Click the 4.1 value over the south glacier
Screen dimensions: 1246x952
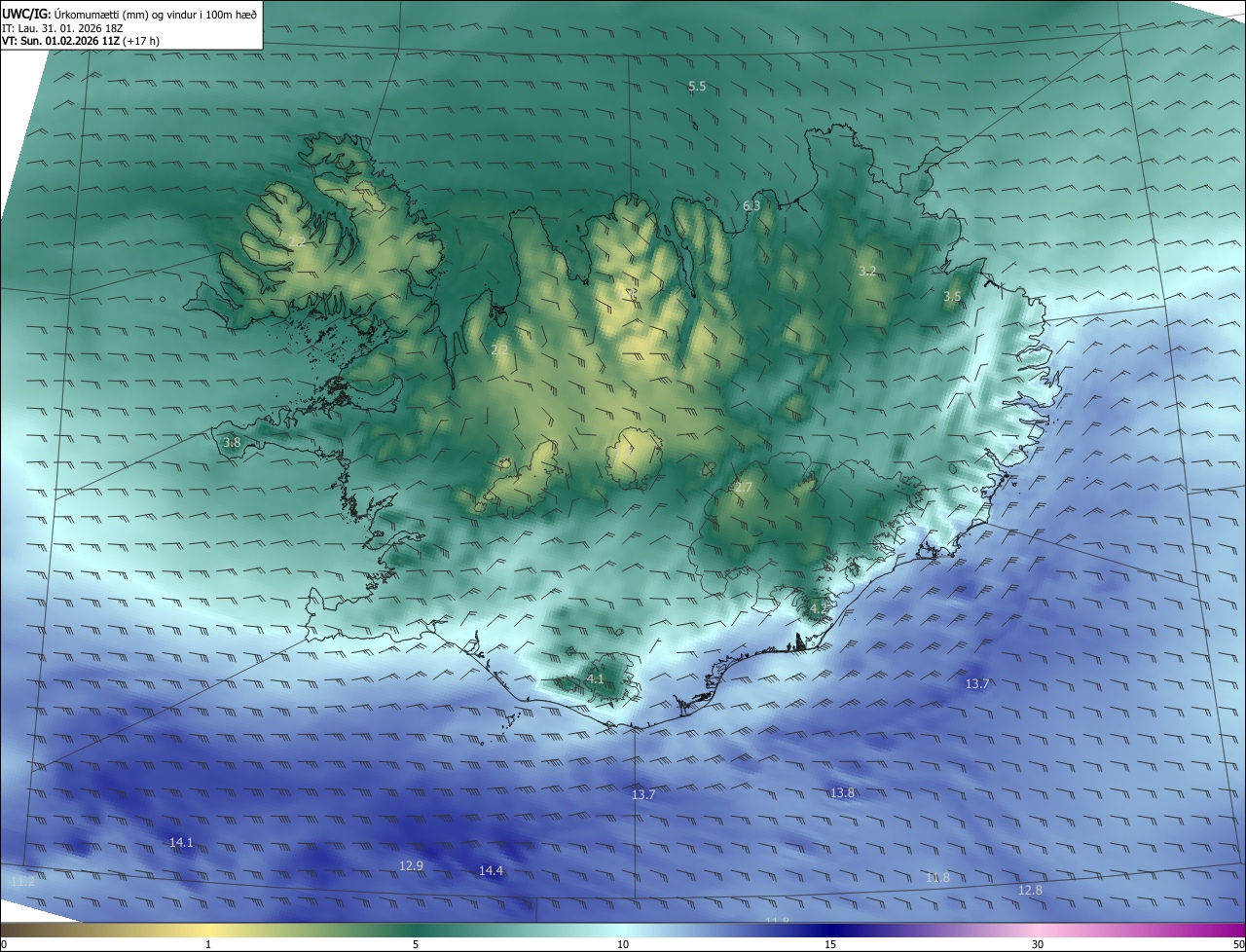pyautogui.click(x=596, y=678)
